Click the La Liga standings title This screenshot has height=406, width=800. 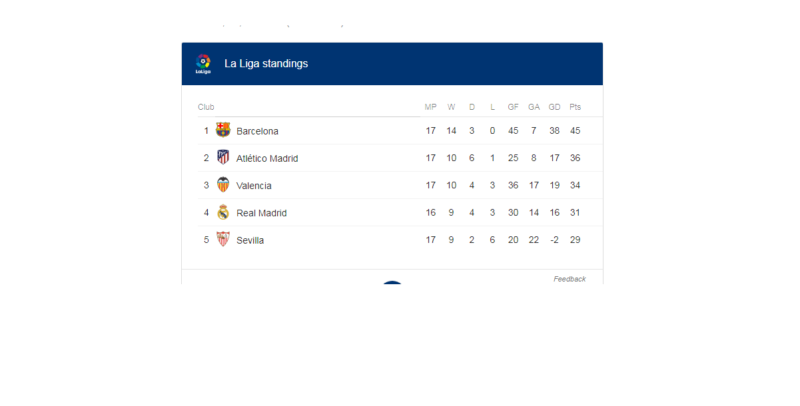coord(266,64)
